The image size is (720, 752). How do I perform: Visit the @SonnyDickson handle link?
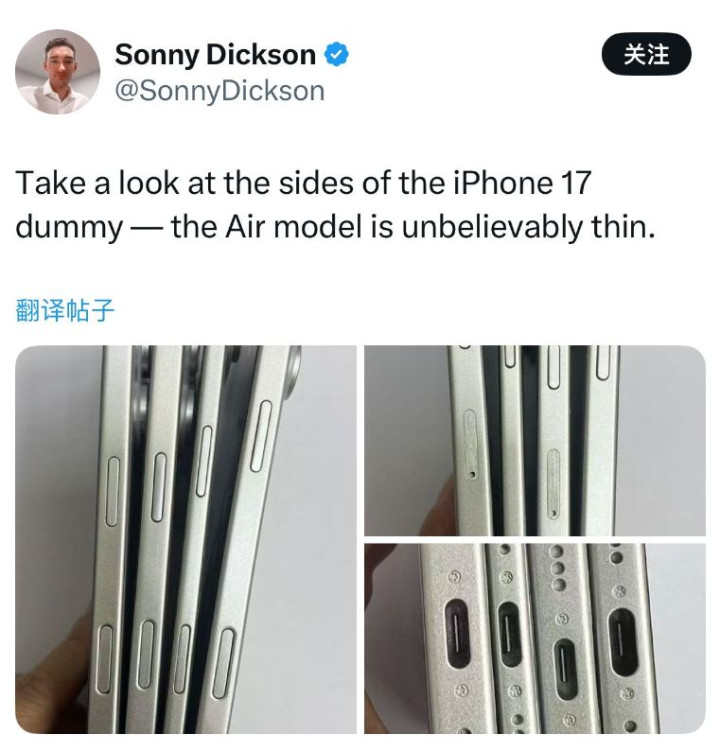tap(220, 91)
